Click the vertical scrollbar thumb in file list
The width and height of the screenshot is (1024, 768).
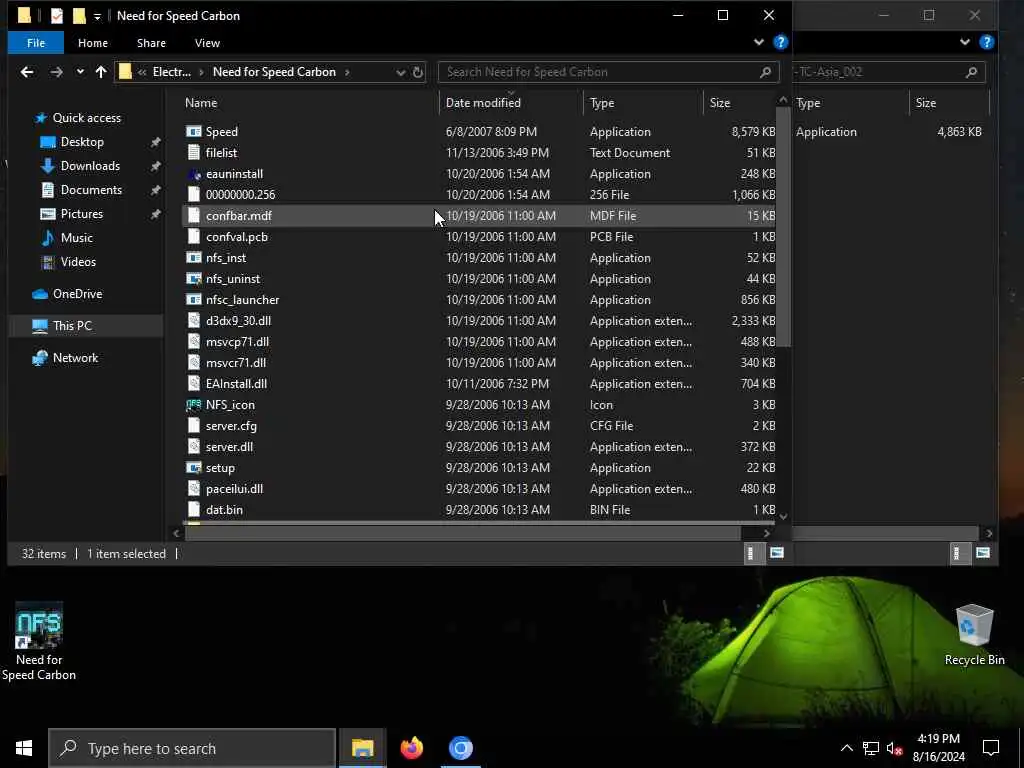click(x=783, y=226)
